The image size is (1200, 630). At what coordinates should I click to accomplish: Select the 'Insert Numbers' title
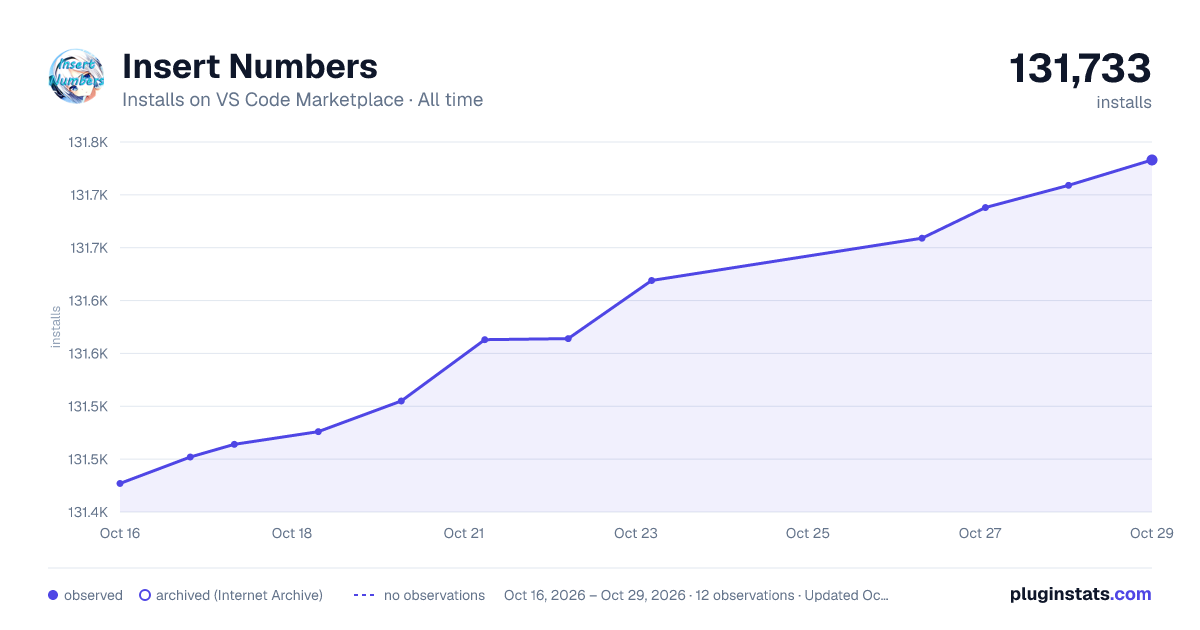click(250, 66)
